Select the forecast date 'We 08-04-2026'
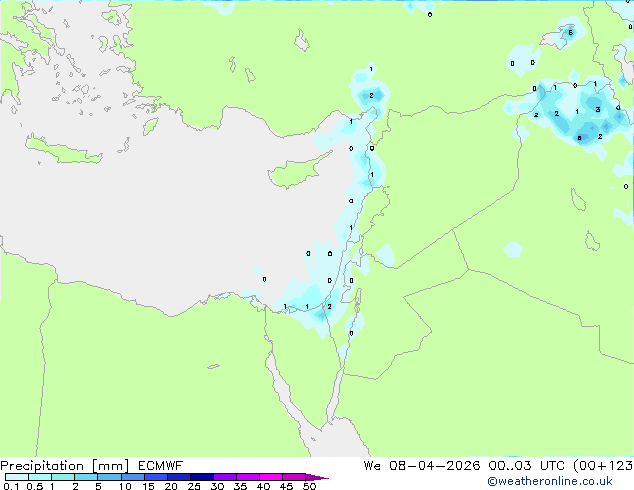 (422, 466)
